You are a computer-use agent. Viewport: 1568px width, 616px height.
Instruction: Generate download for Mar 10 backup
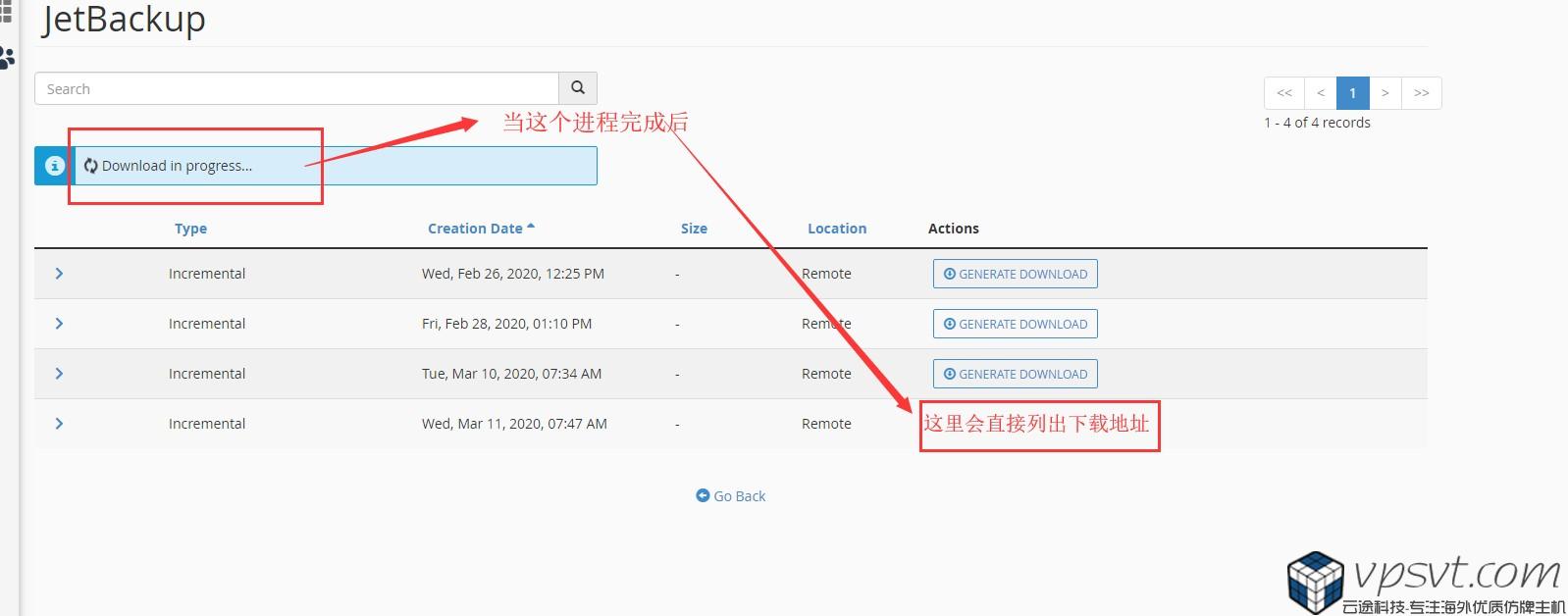pyautogui.click(x=1015, y=374)
